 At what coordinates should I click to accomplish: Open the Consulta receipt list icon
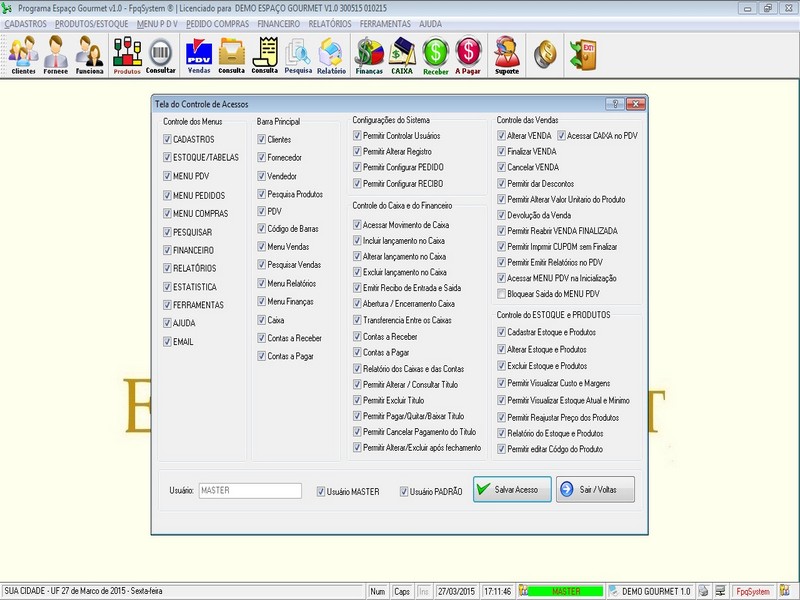coord(264,55)
